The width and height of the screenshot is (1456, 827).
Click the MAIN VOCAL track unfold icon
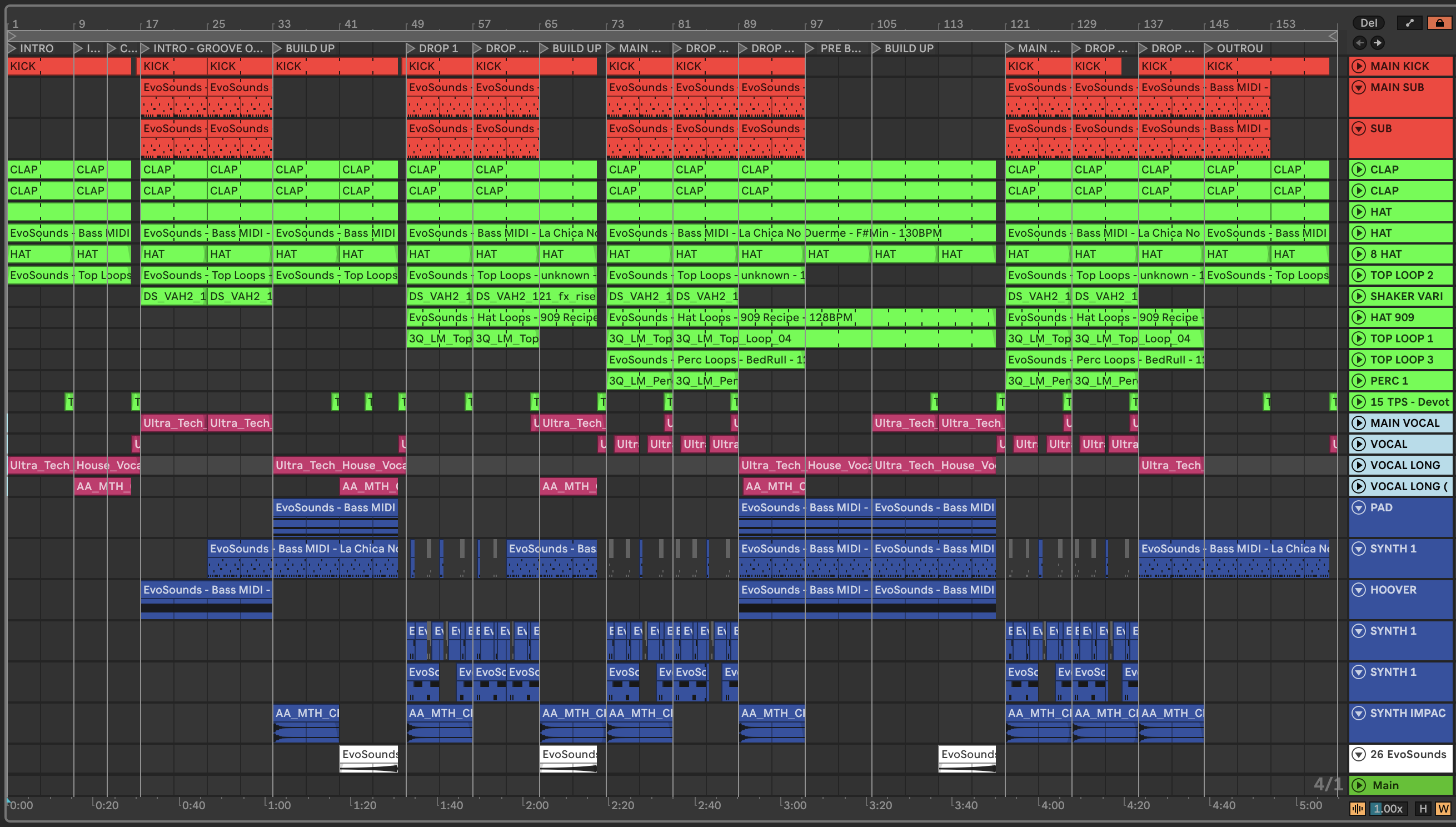[x=1358, y=422]
